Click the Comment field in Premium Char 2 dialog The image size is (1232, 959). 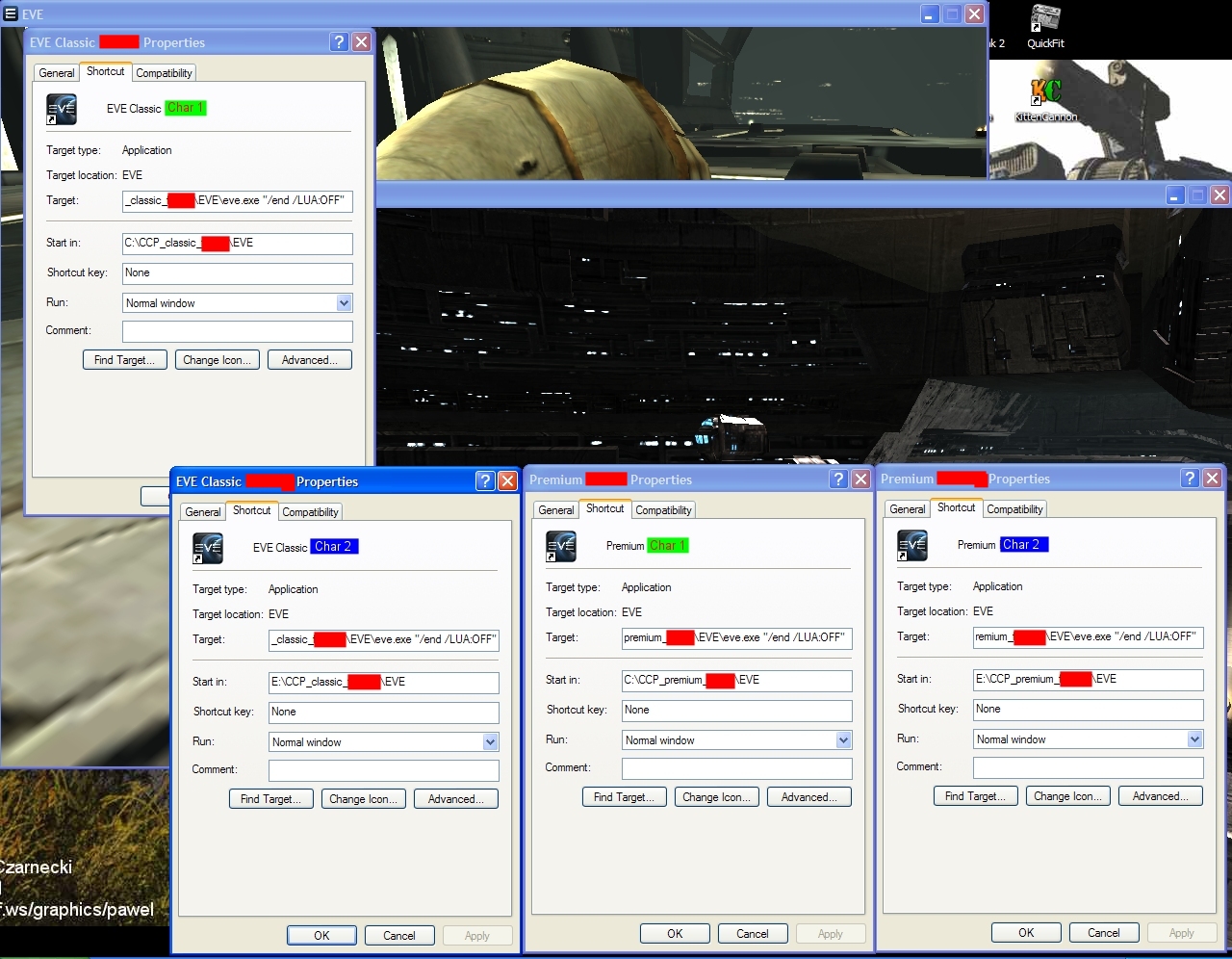tap(1089, 767)
